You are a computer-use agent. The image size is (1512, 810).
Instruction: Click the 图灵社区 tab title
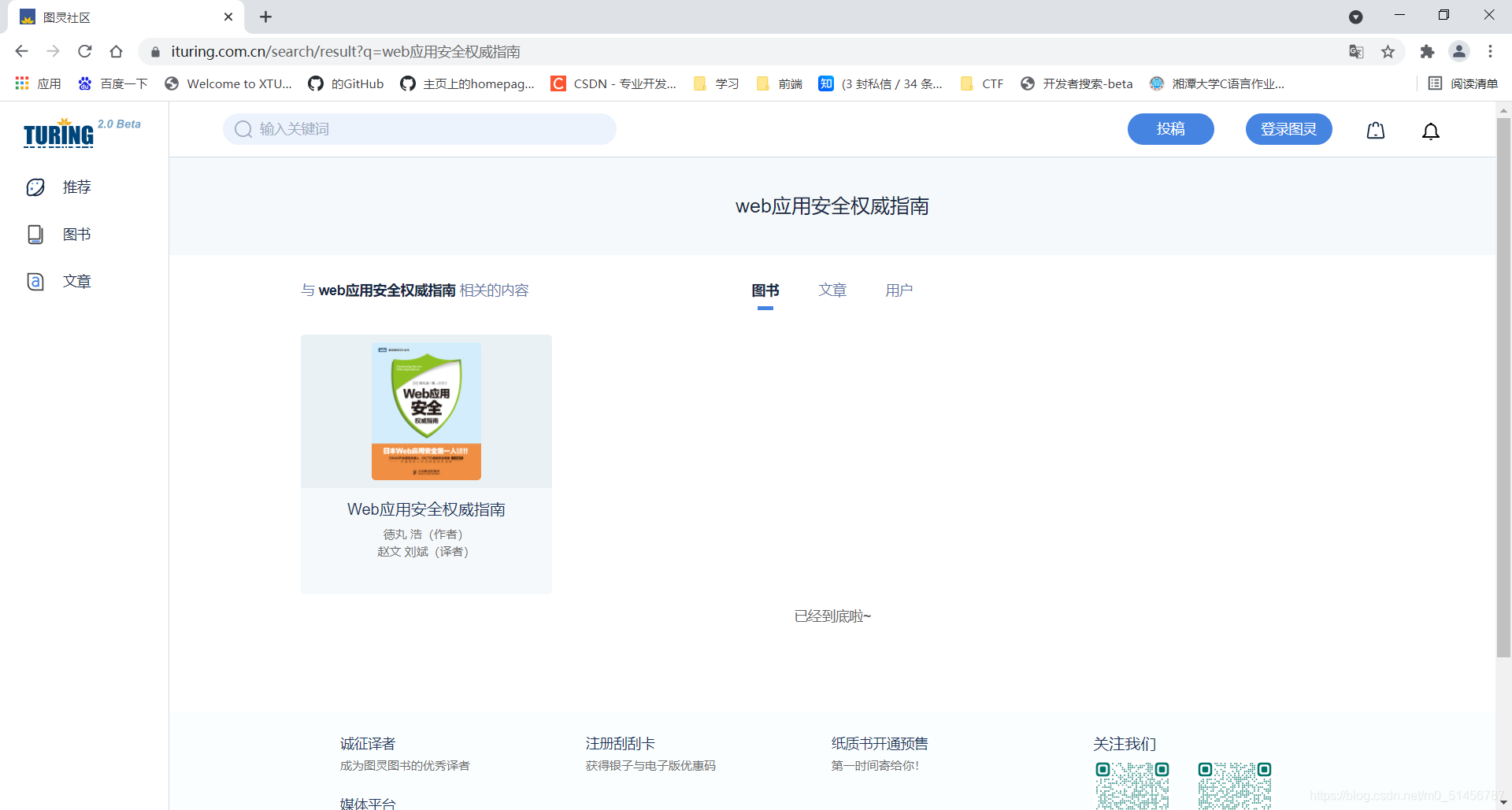(67, 17)
